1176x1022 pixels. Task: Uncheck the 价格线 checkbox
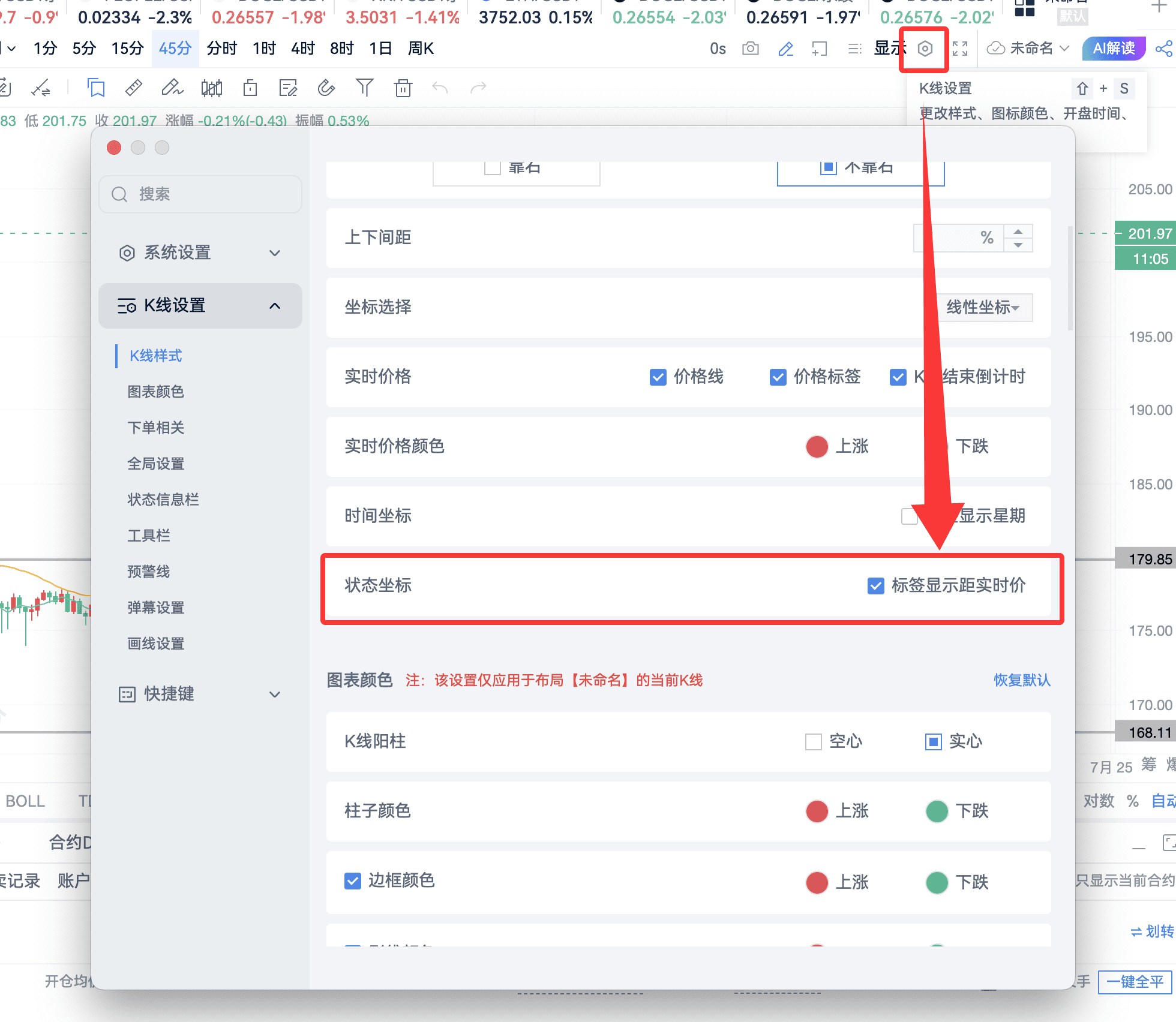[x=658, y=377]
